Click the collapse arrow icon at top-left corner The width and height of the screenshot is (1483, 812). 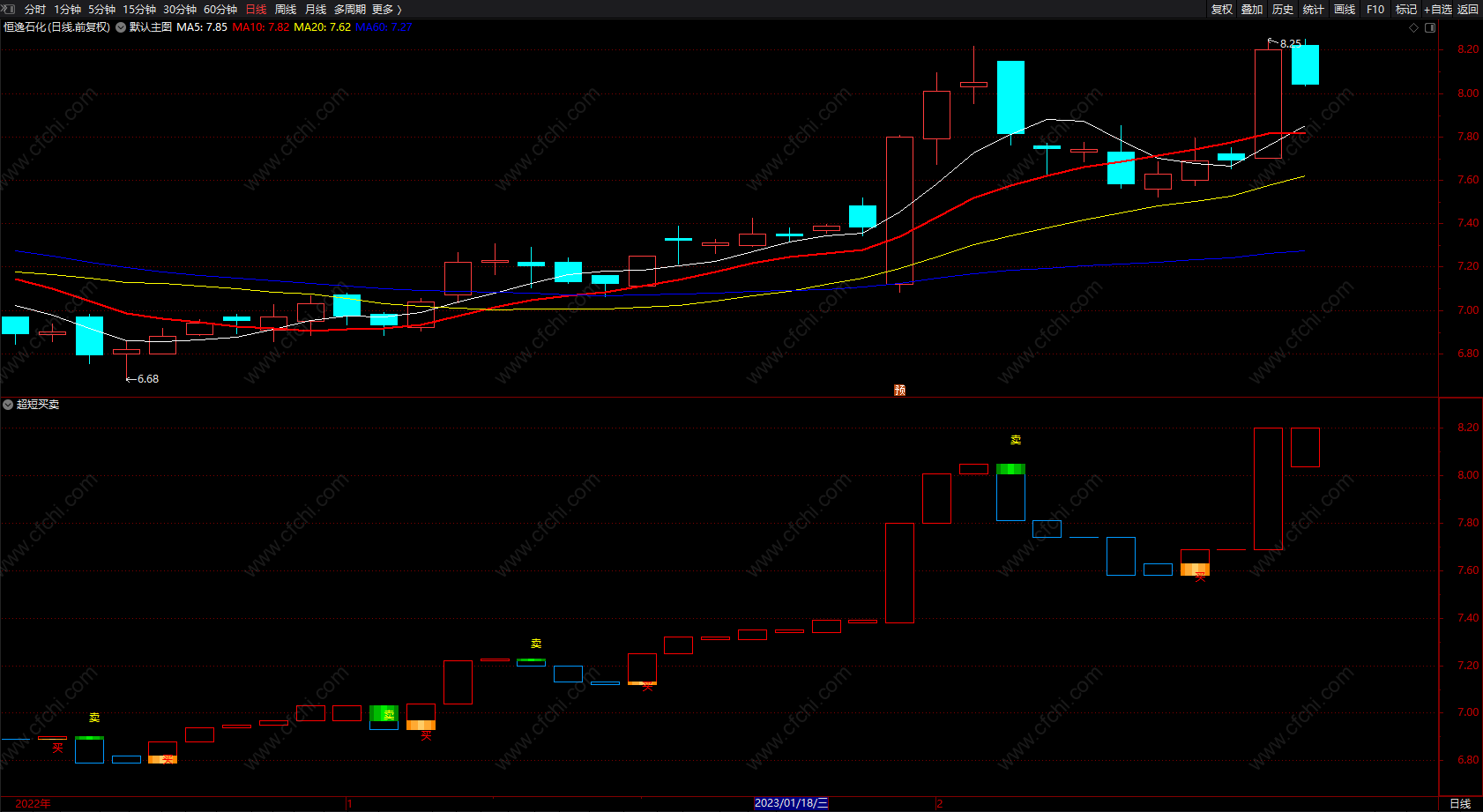[10, 9]
